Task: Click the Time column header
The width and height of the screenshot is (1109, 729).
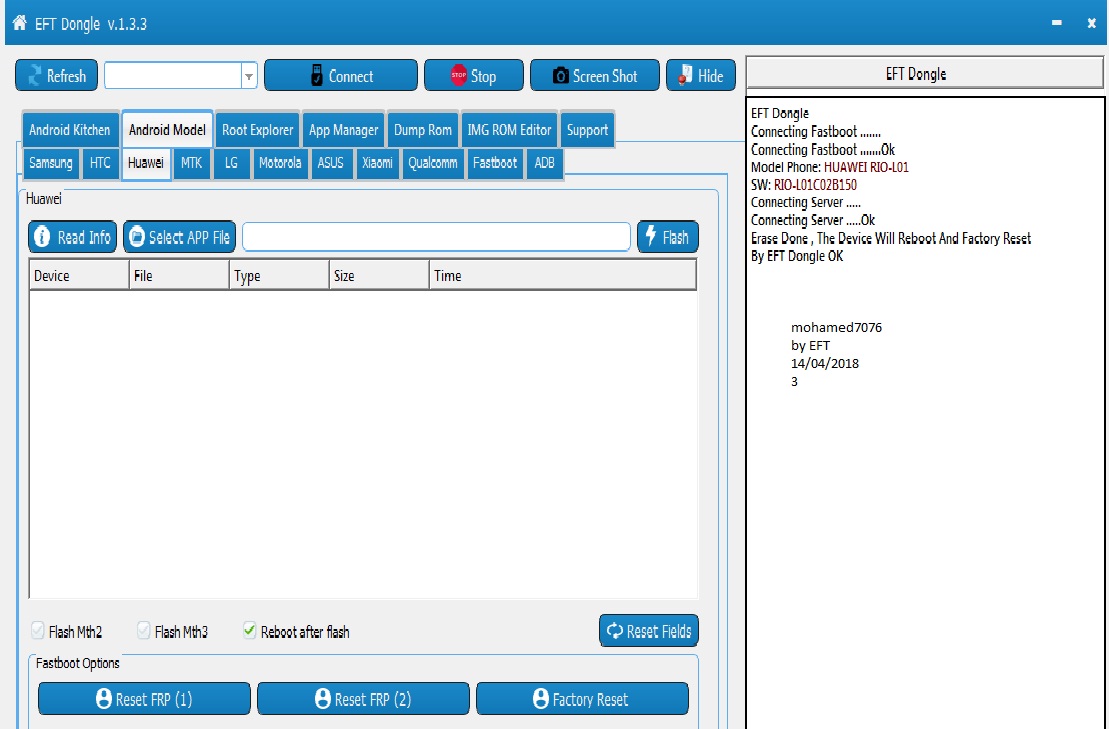Action: coord(563,276)
